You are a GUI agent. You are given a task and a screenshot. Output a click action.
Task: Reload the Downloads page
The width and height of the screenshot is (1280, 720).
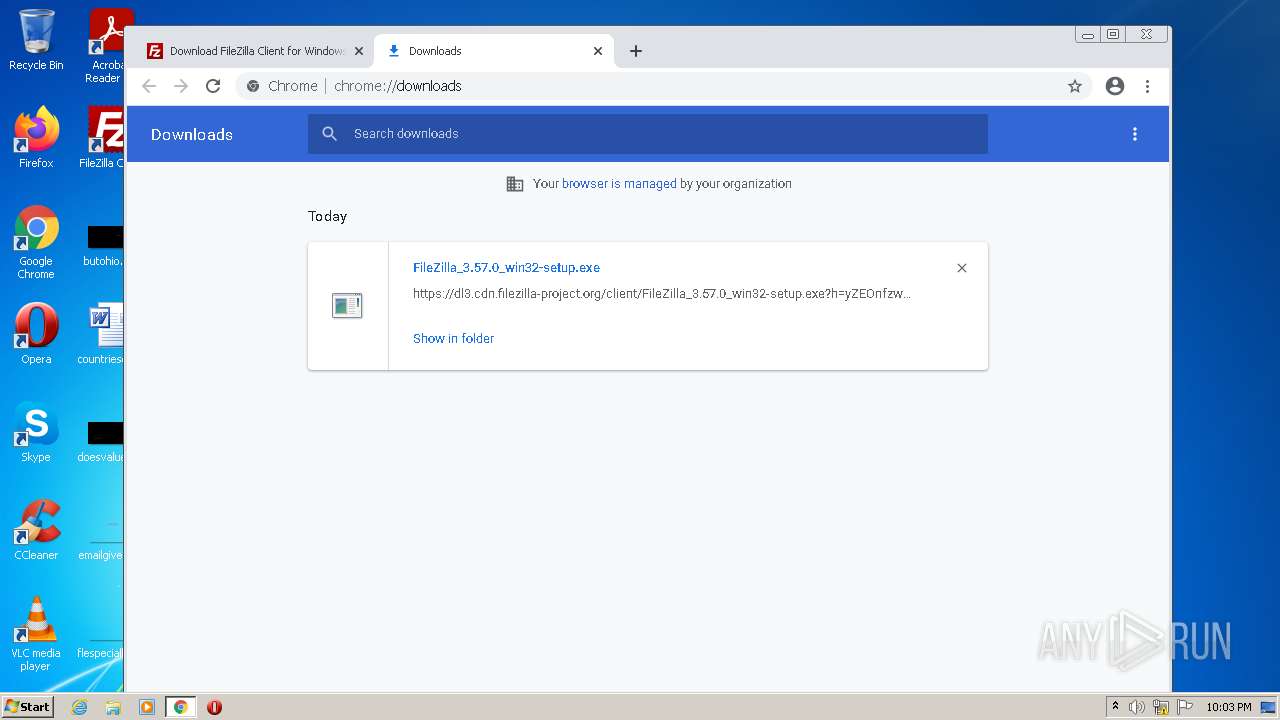[213, 86]
